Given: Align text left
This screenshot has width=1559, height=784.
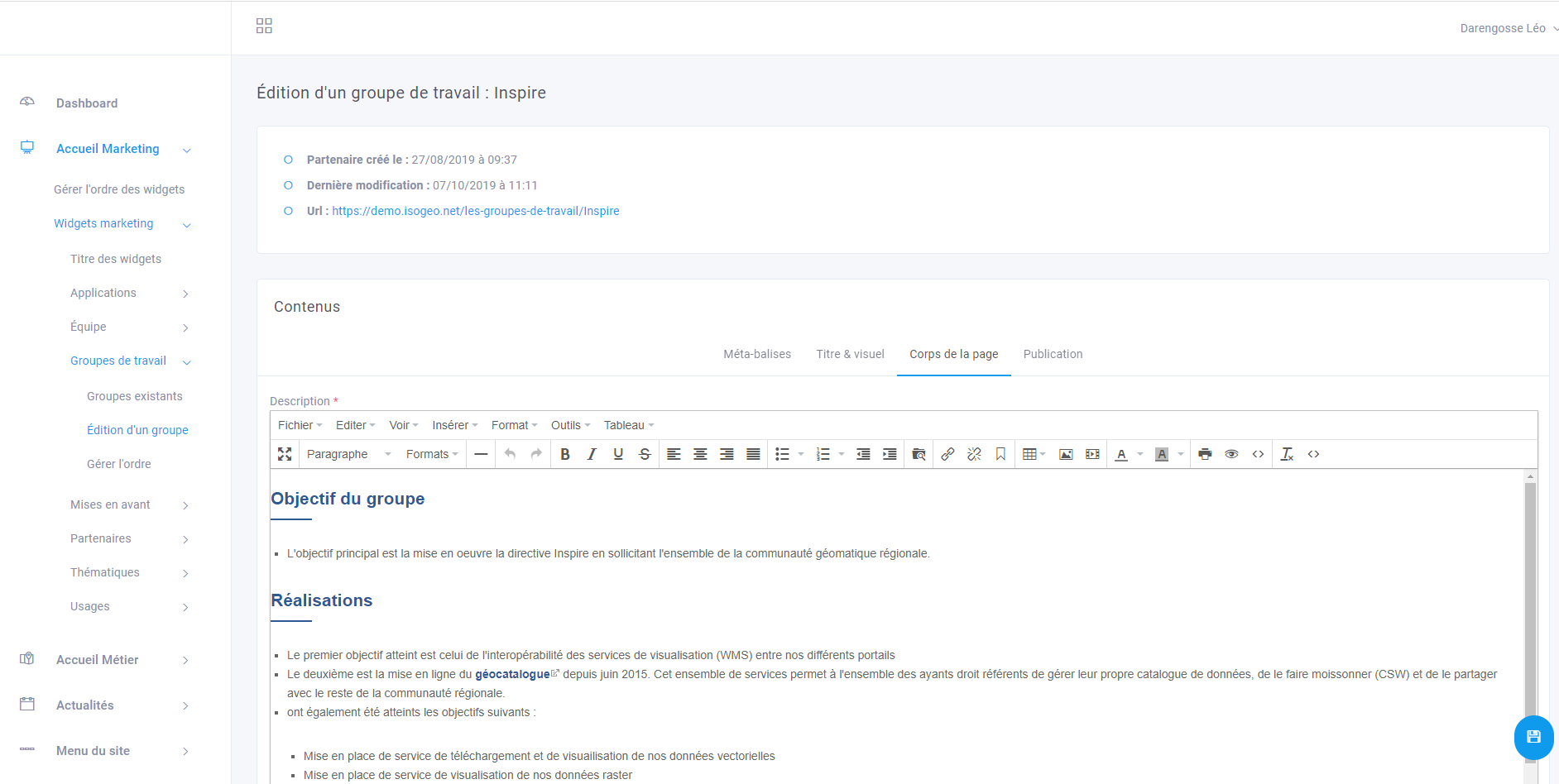Looking at the screenshot, I should [674, 454].
